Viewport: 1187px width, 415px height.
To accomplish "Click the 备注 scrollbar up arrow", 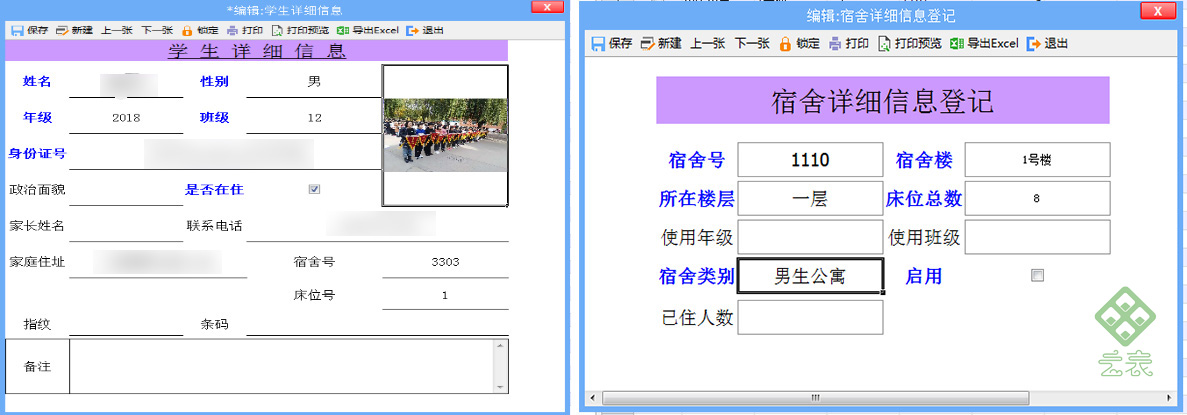I will coord(500,345).
